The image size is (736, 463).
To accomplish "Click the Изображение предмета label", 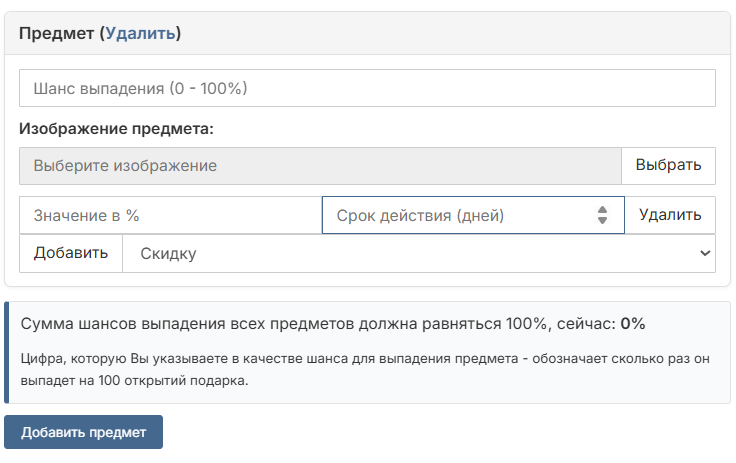I will tap(117, 128).
